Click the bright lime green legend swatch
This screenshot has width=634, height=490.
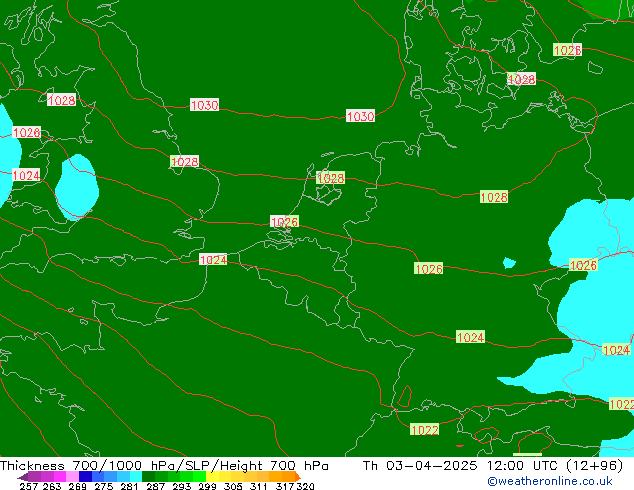[200, 476]
